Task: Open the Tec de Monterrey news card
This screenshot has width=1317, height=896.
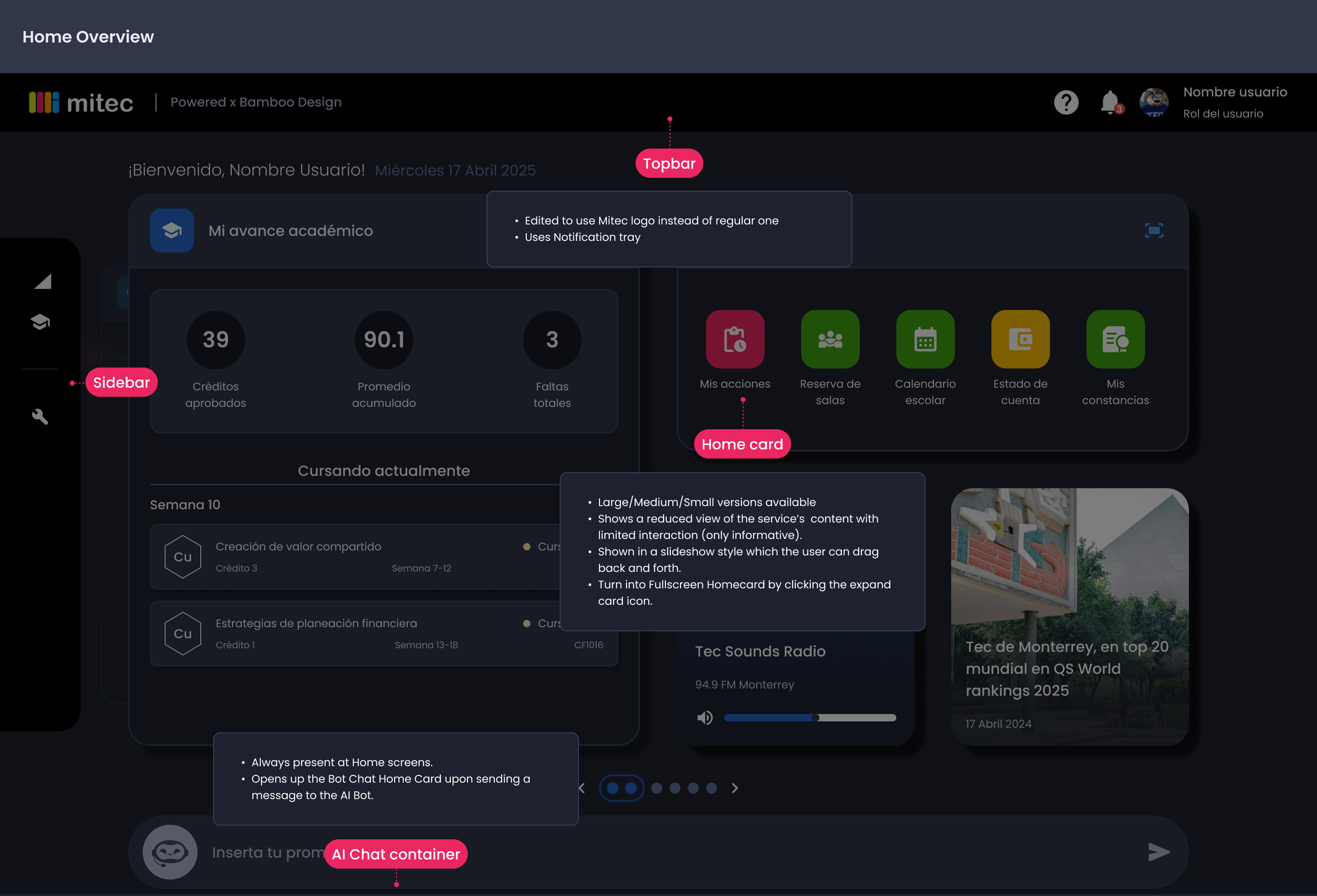Action: (1069, 617)
